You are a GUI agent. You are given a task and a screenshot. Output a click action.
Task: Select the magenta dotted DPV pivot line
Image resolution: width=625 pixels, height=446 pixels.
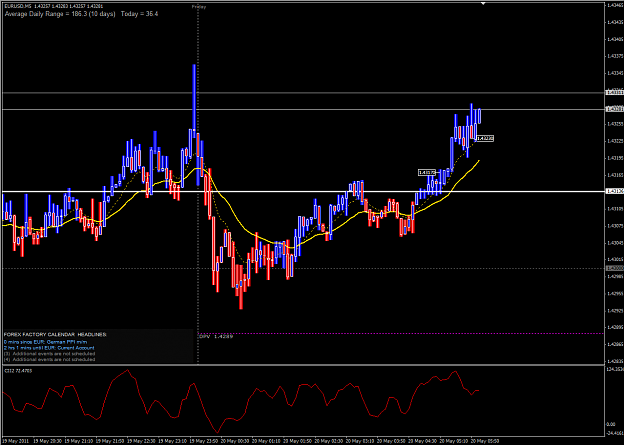tap(401, 333)
